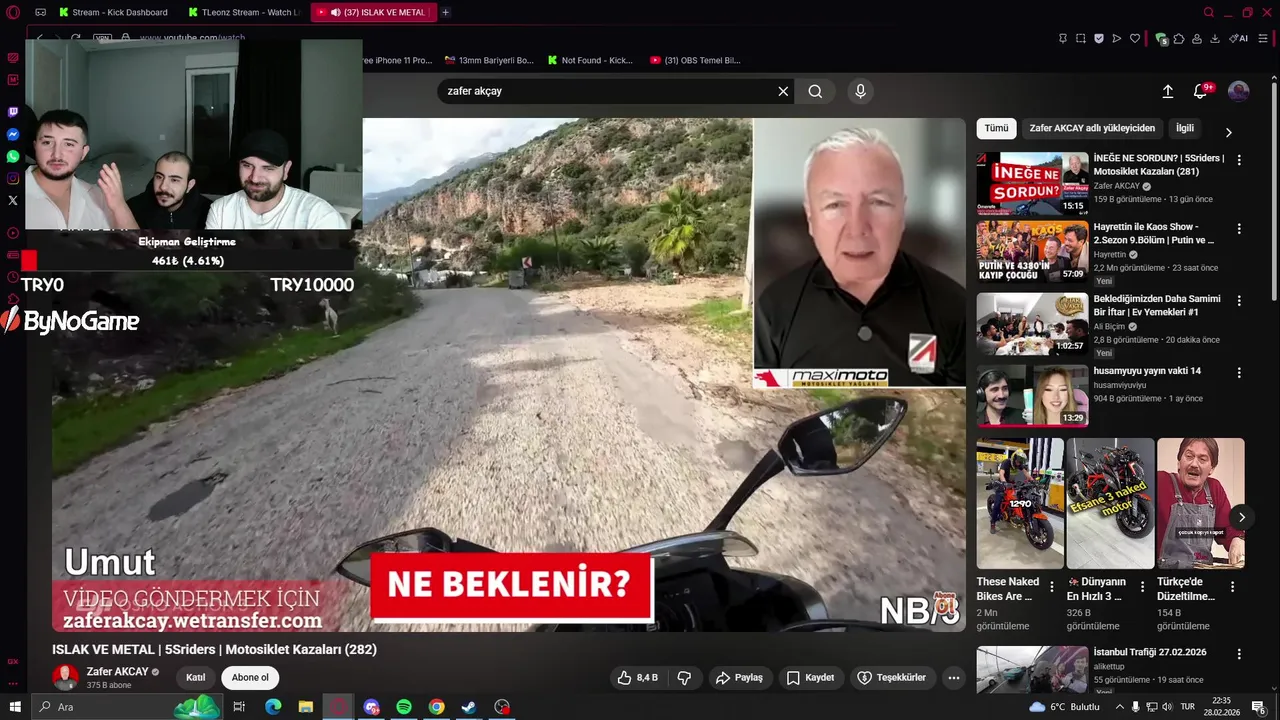Open Messenger in the Opera sidebar
Screen dimensions: 1280x720
13,134
